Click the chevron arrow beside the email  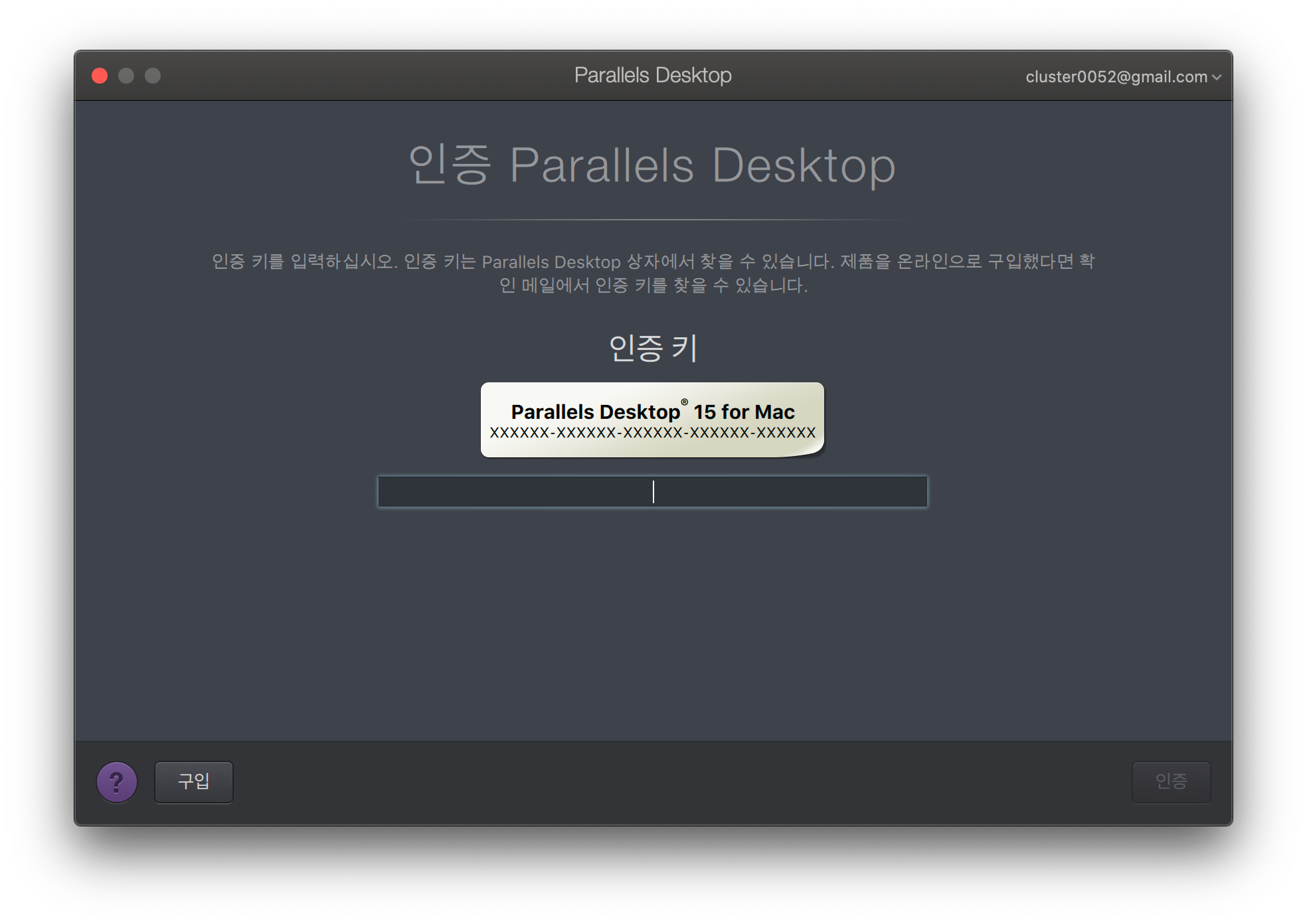click(x=1217, y=77)
